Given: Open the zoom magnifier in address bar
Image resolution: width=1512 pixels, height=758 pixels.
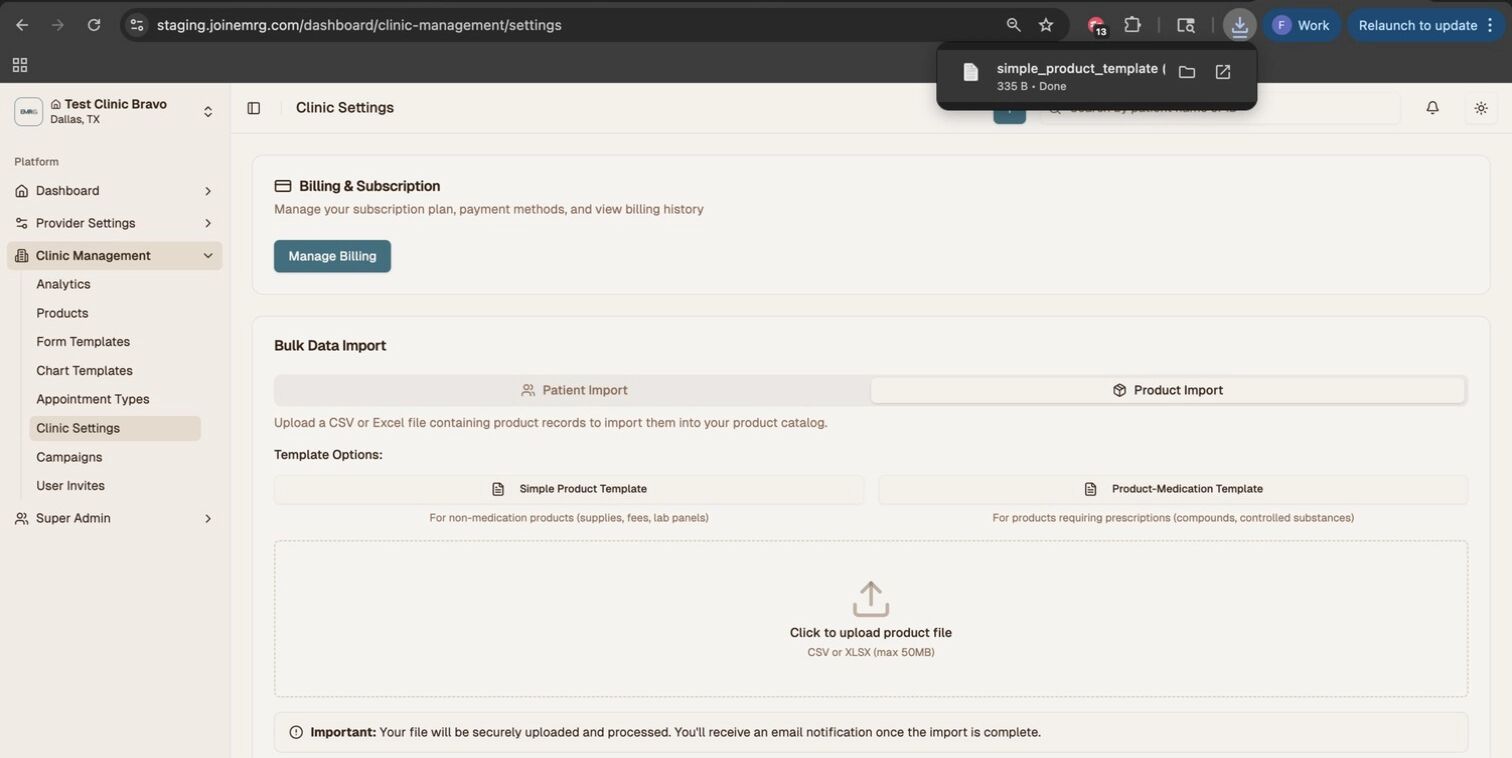Looking at the screenshot, I should click(x=1014, y=25).
